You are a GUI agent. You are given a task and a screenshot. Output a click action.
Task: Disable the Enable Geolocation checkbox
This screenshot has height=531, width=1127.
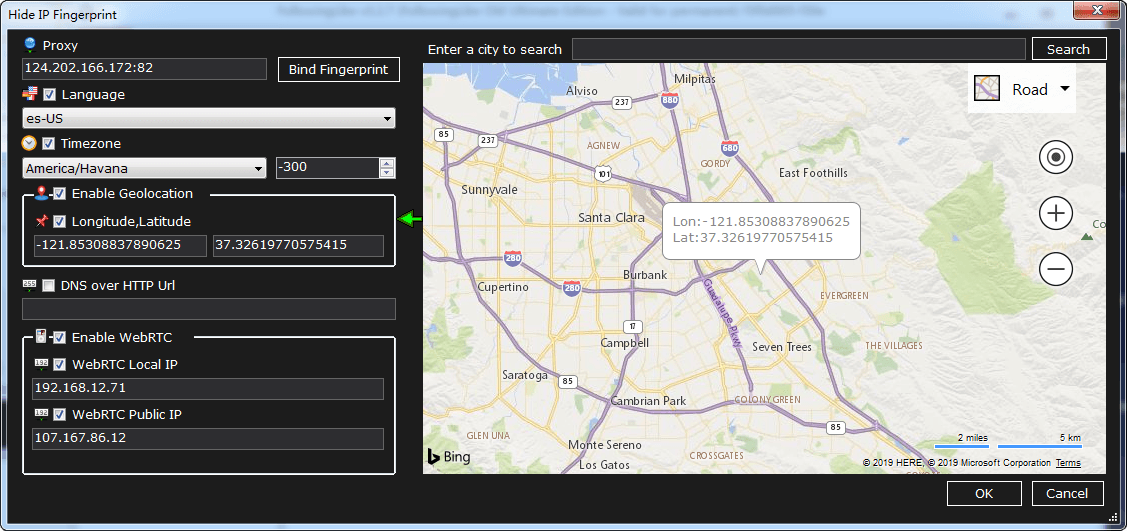(x=60, y=194)
